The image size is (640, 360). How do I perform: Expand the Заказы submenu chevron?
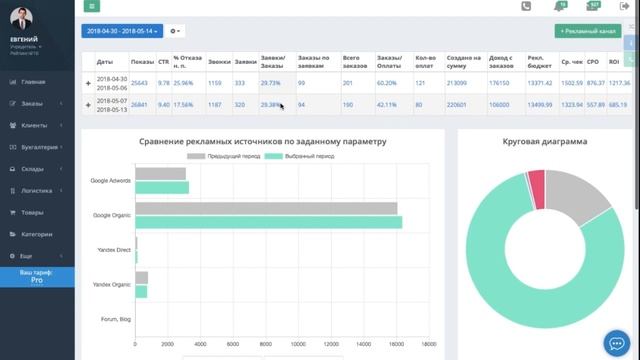(61, 104)
